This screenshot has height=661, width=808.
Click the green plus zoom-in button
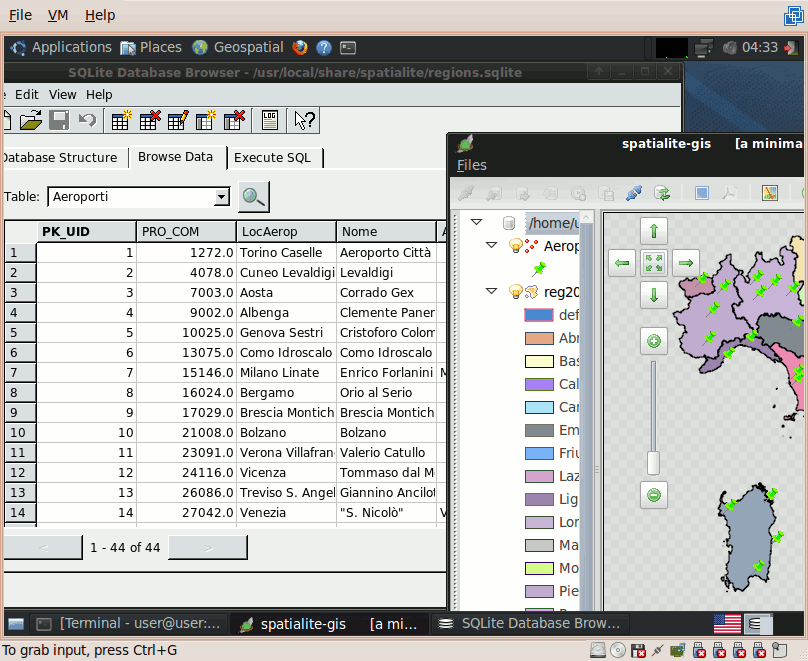click(x=654, y=341)
